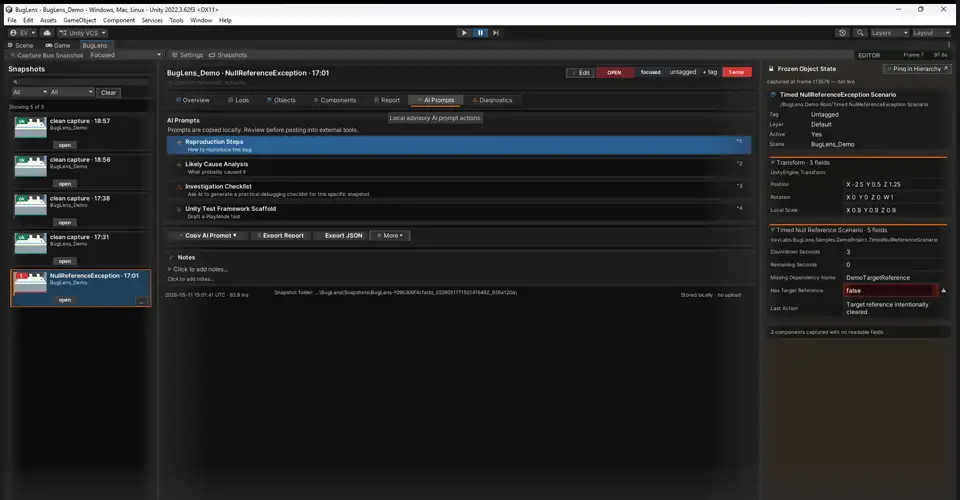960x500 pixels.
Task: Click the Play button in toolbar
Action: [x=464, y=33]
